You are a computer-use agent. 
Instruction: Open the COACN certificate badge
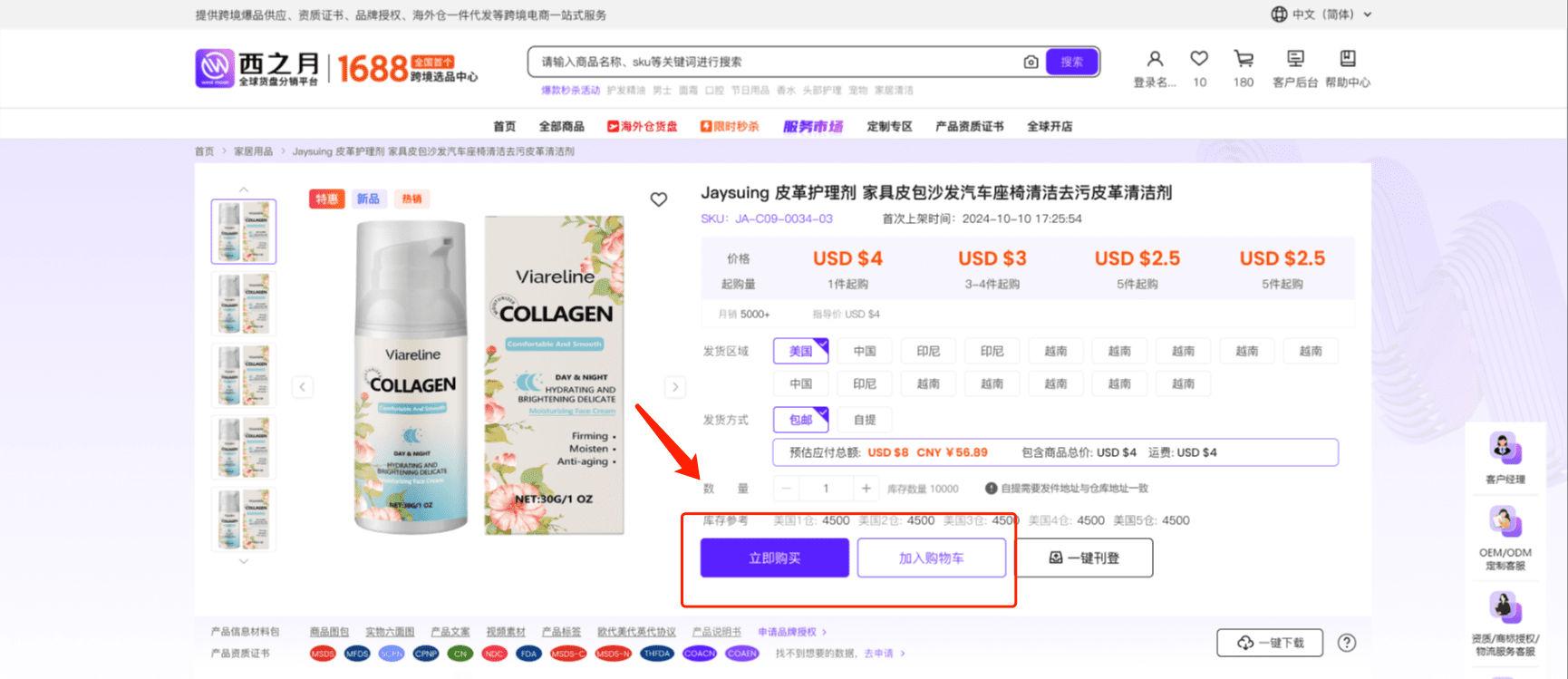700,654
